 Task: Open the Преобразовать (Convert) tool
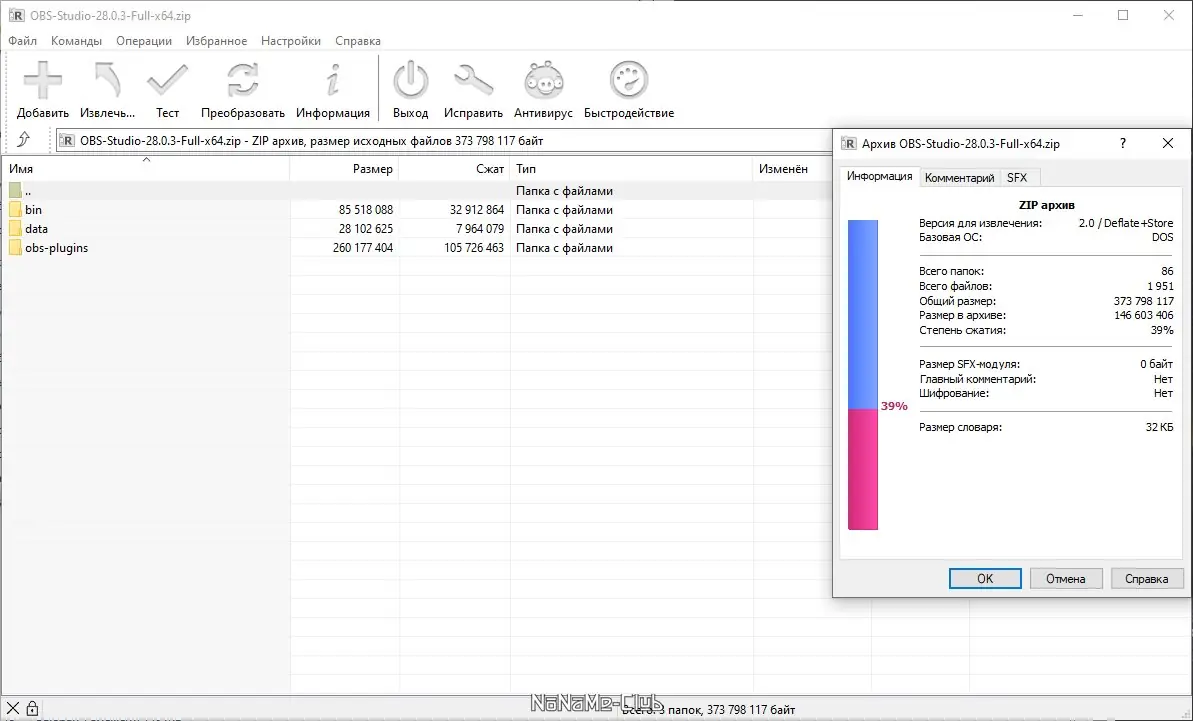tap(240, 80)
